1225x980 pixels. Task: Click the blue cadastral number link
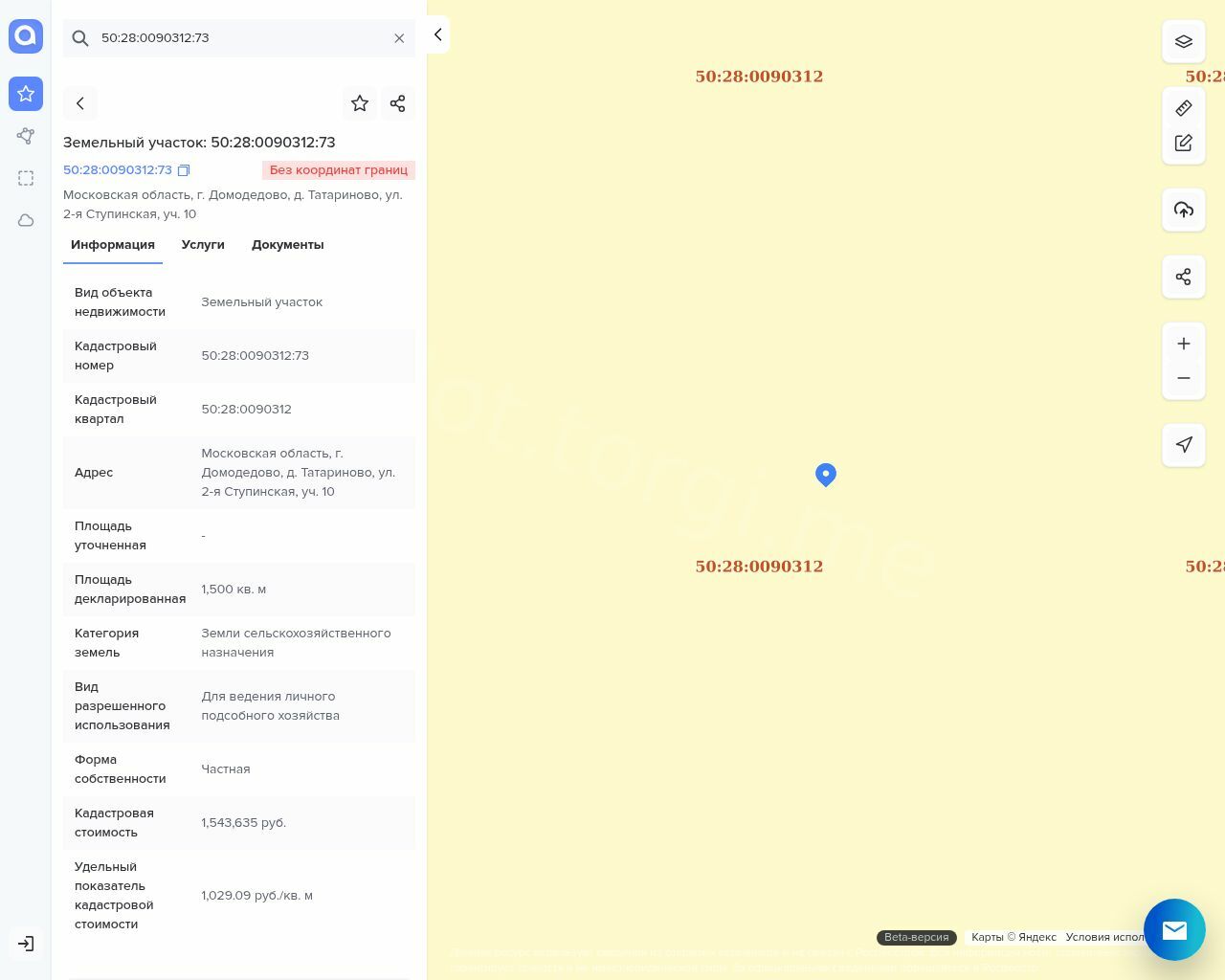click(117, 170)
